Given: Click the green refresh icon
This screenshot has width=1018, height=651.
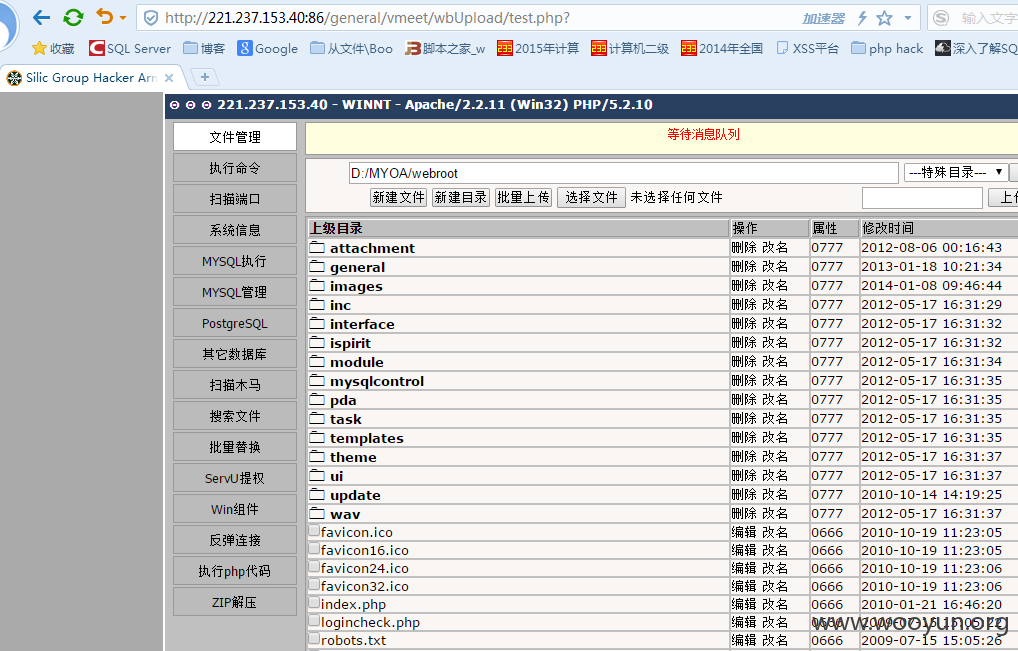Looking at the screenshot, I should (73, 18).
